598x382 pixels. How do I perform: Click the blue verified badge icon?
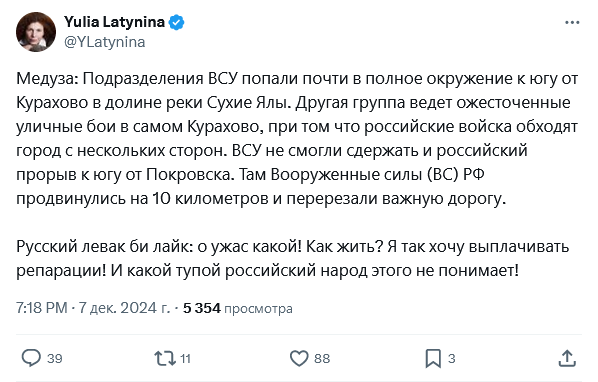[x=177, y=22]
